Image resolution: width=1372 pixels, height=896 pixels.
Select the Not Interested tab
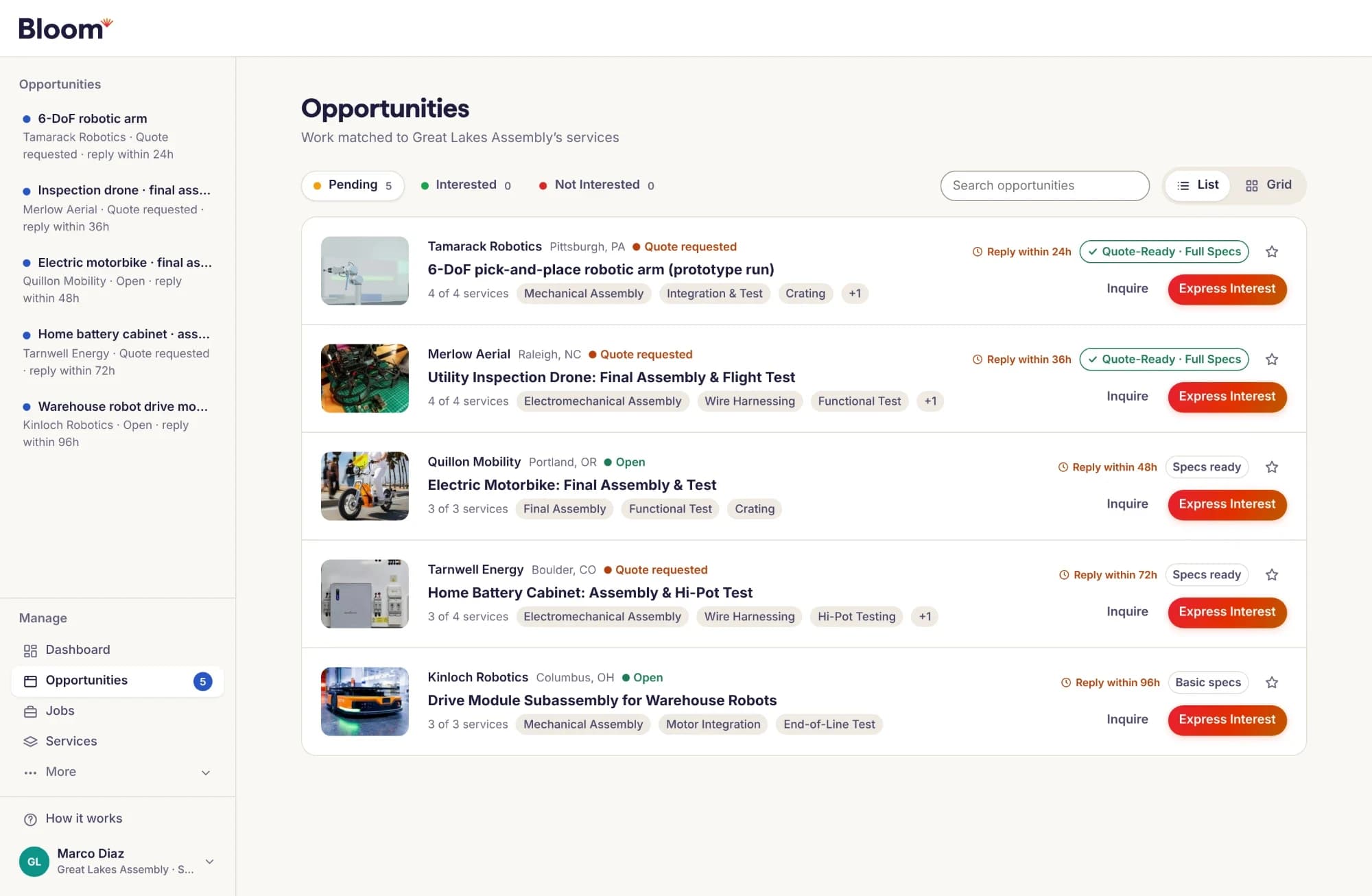click(596, 185)
